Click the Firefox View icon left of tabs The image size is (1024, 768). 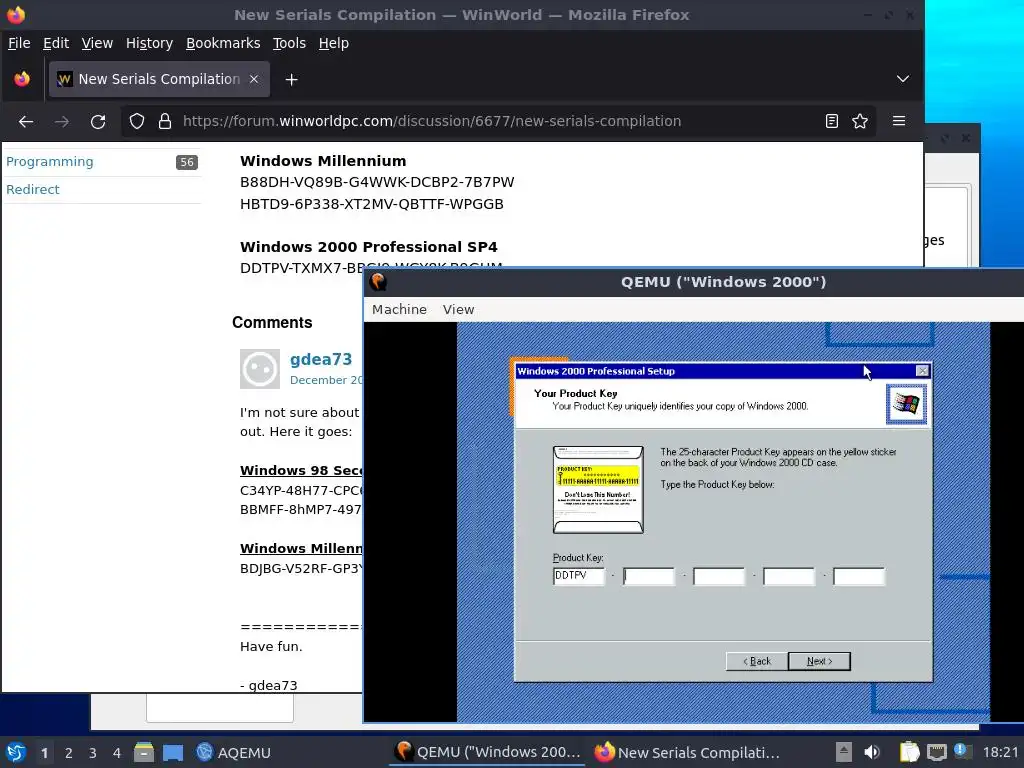[x=22, y=79]
